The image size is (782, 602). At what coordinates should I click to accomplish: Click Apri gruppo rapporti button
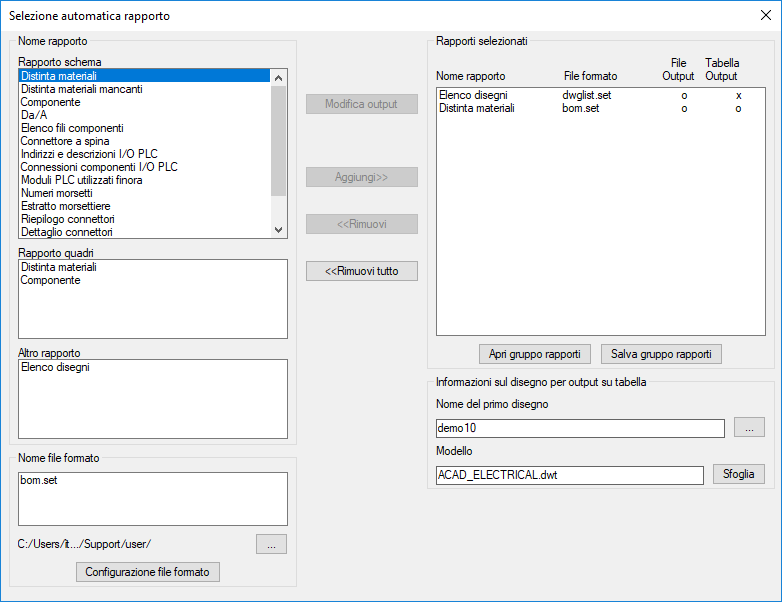pyautogui.click(x=534, y=354)
